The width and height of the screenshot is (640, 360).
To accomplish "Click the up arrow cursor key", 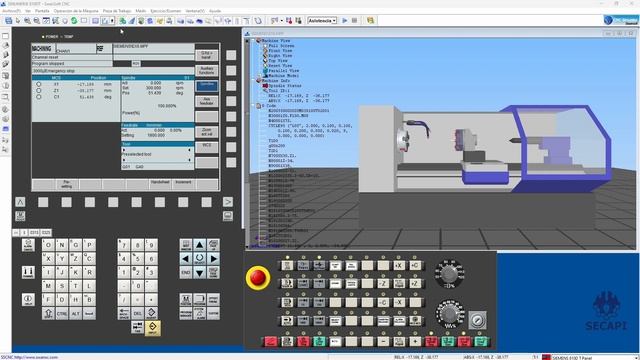I will (x=199, y=245).
